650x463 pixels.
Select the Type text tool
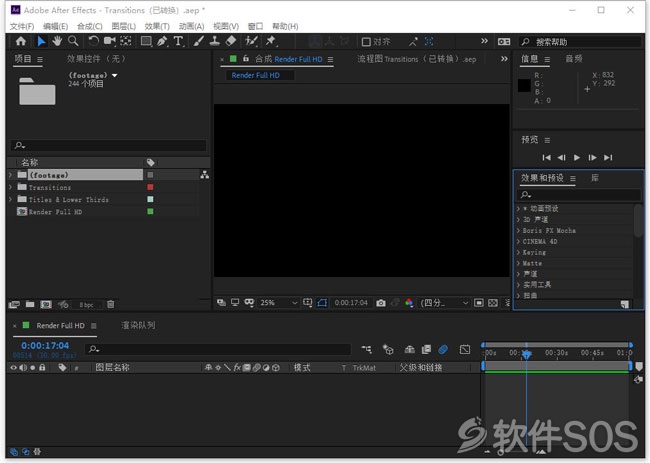pyautogui.click(x=178, y=41)
